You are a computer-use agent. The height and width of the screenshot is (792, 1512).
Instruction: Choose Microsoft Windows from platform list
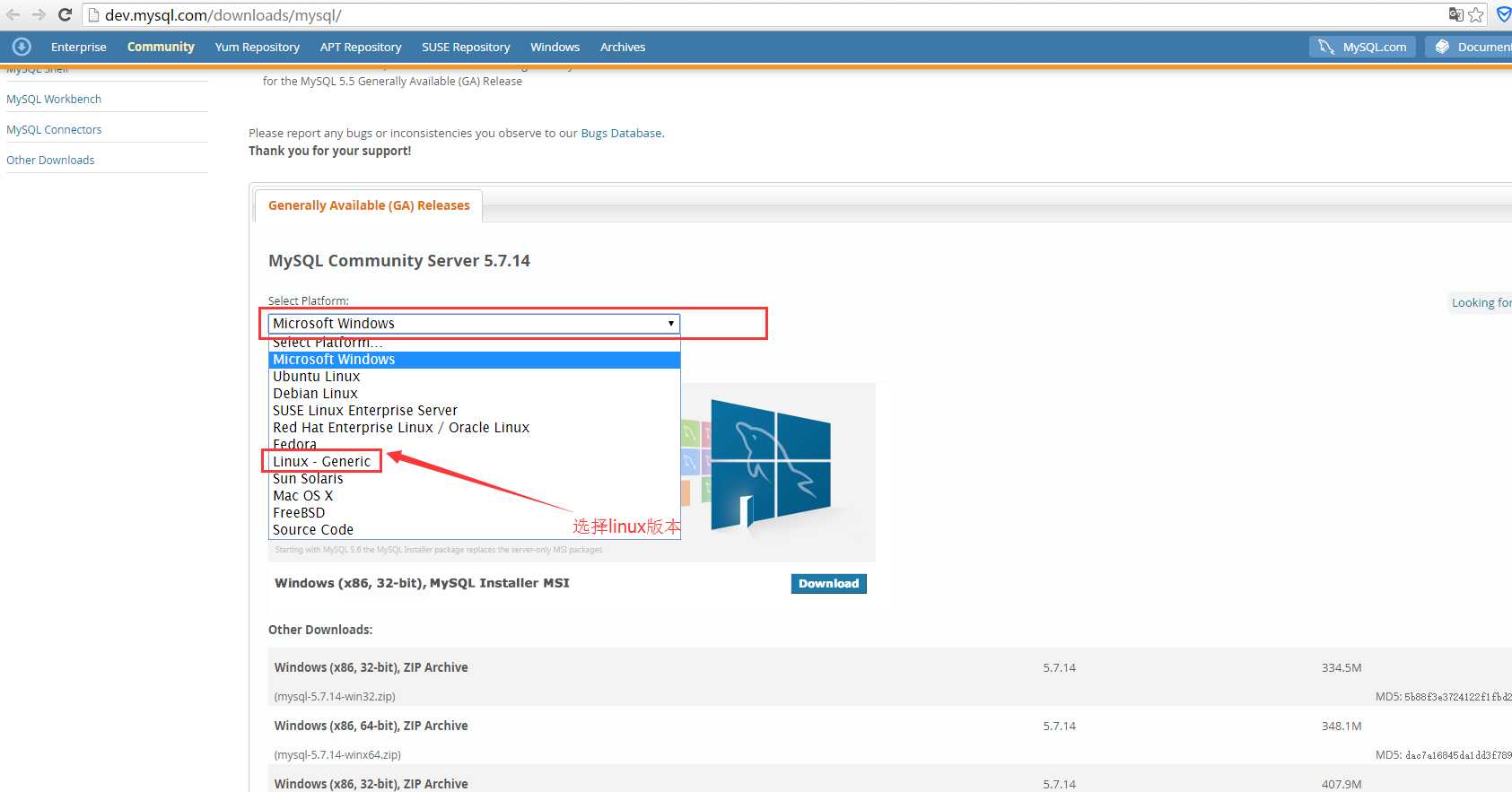(474, 360)
